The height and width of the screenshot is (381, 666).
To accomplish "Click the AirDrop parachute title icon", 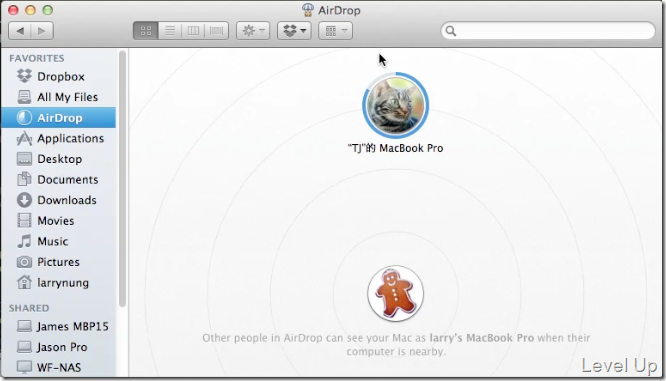I will coord(308,10).
